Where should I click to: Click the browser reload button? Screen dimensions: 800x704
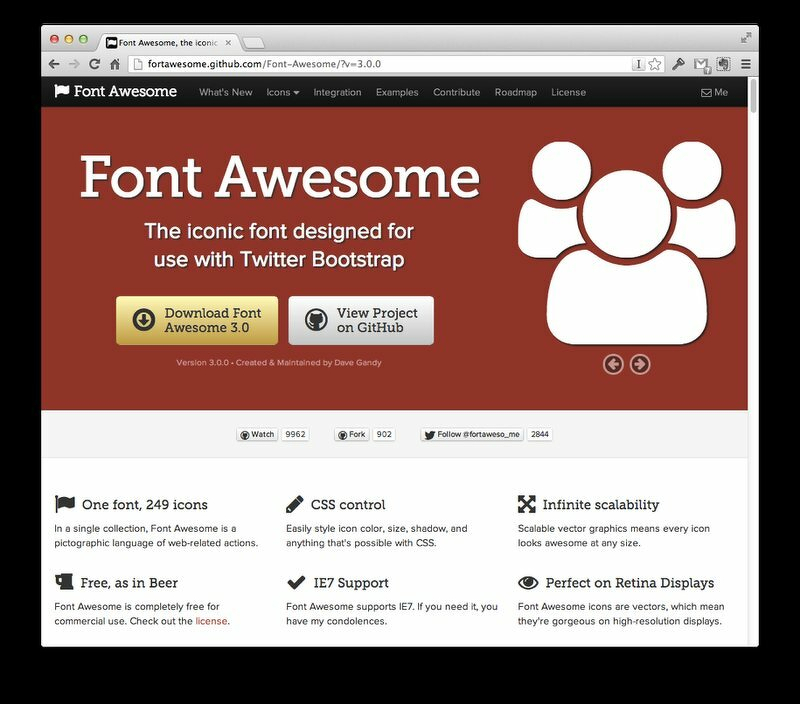pyautogui.click(x=94, y=64)
